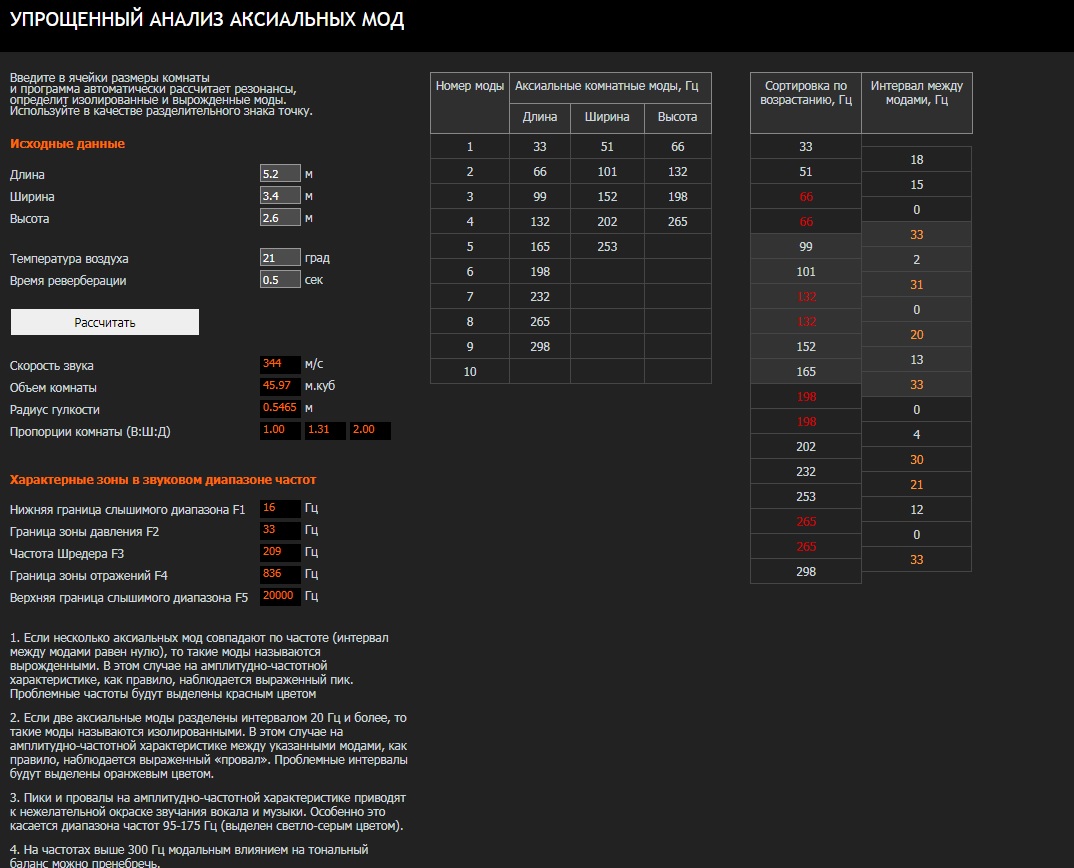The width and height of the screenshot is (1074, 868).
Task: Select the F5 upper audible limit field
Action: click(280, 597)
